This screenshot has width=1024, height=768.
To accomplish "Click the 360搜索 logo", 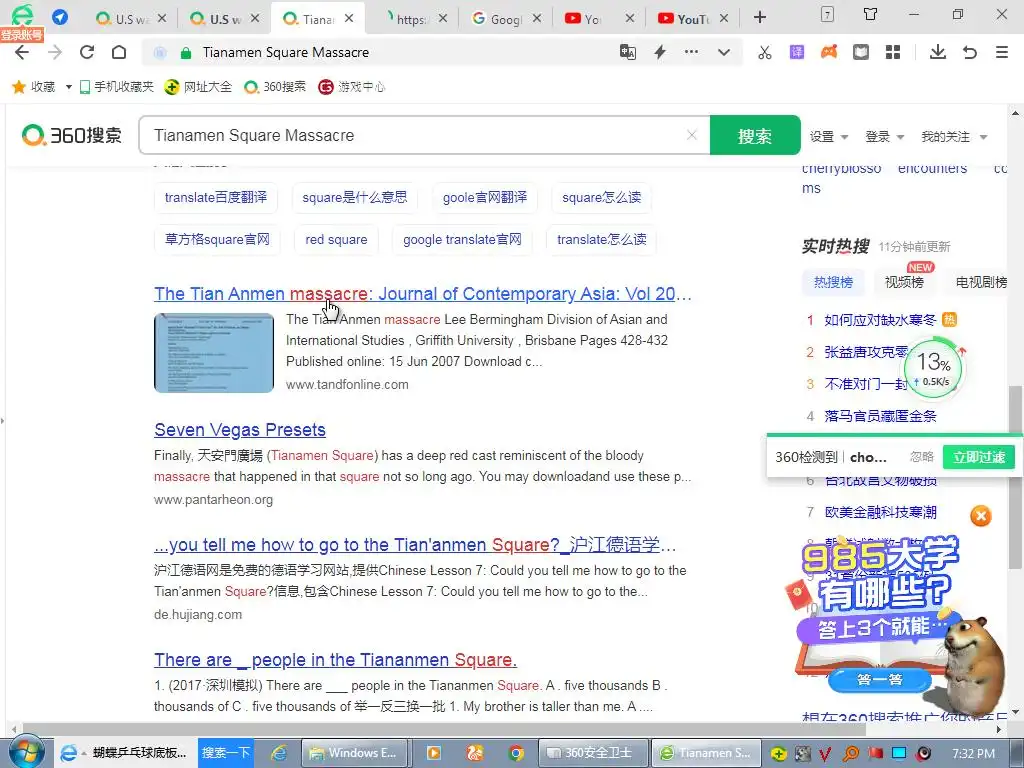I will 72,135.
